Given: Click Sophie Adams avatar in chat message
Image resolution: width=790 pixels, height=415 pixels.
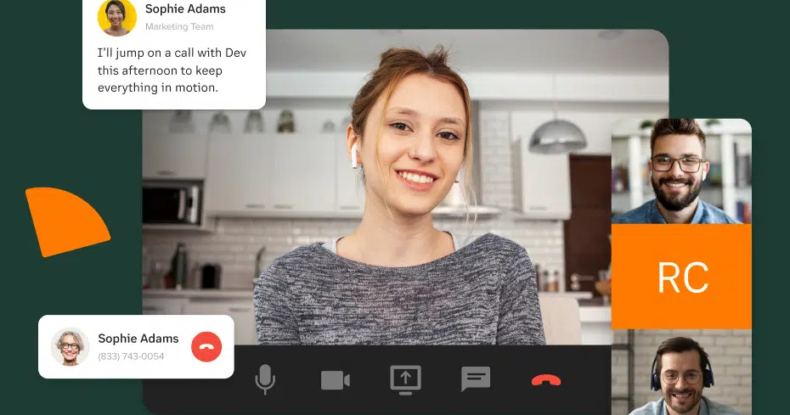Looking at the screenshot, I should click(x=117, y=16).
